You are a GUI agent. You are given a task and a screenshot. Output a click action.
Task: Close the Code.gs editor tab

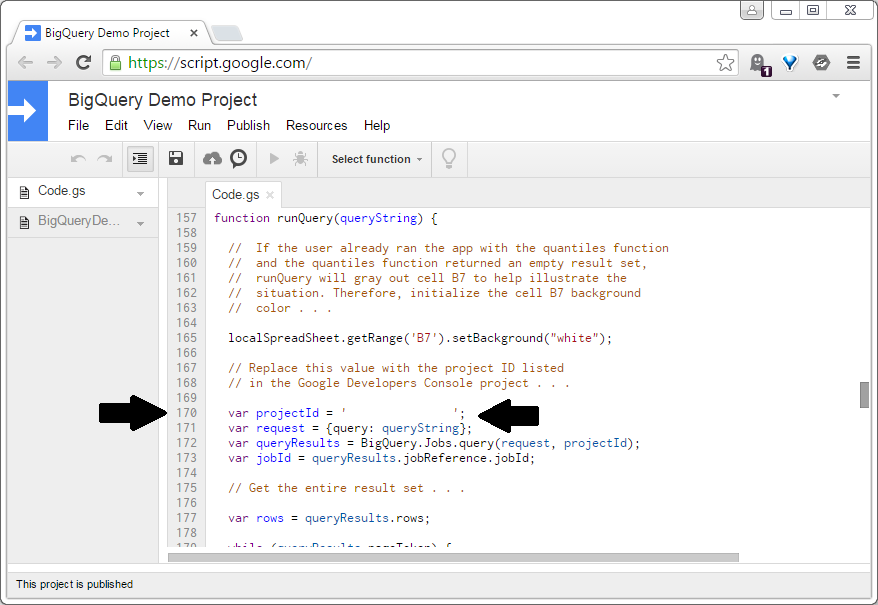coord(270,194)
